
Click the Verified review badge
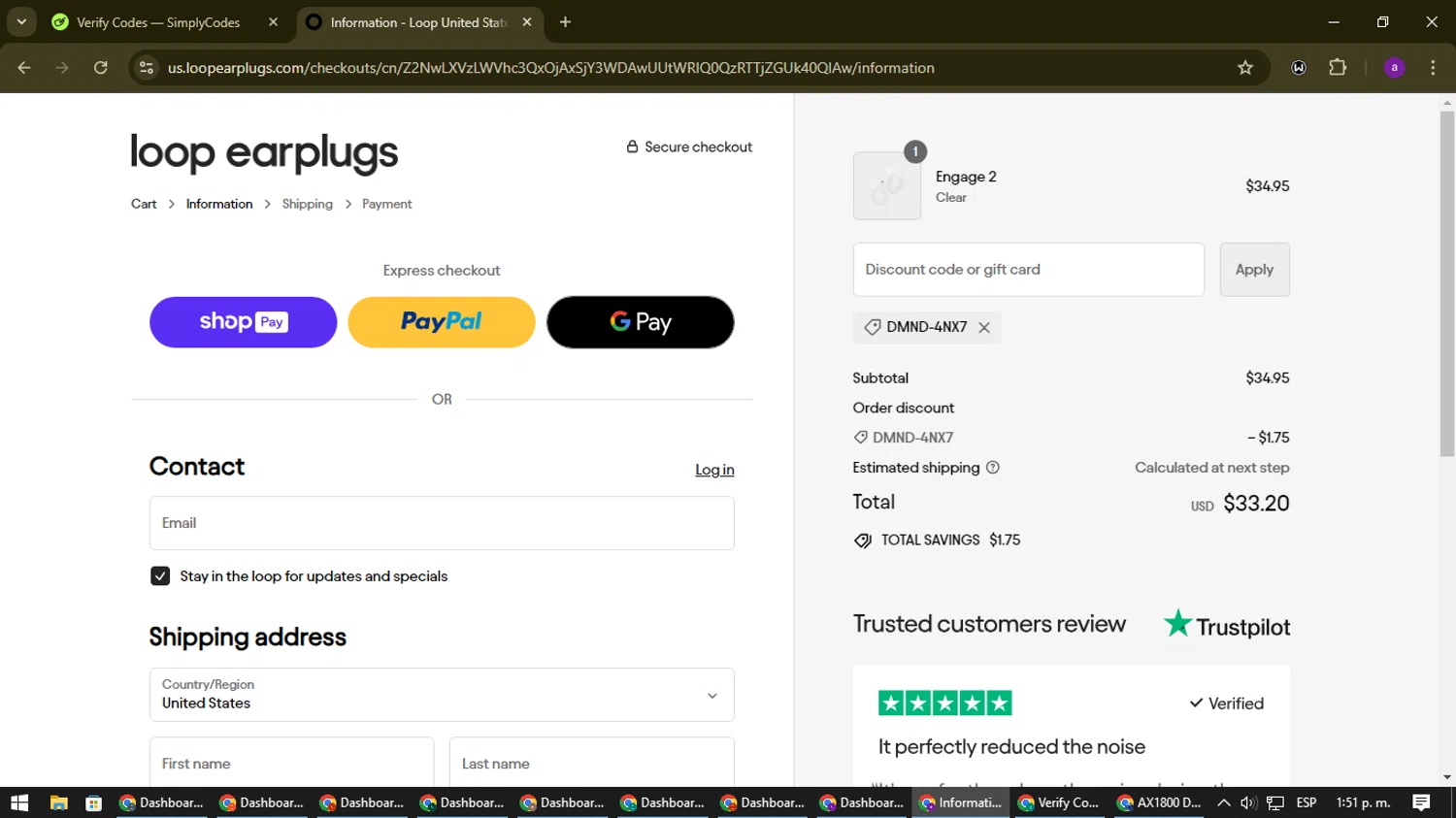[x=1227, y=703]
